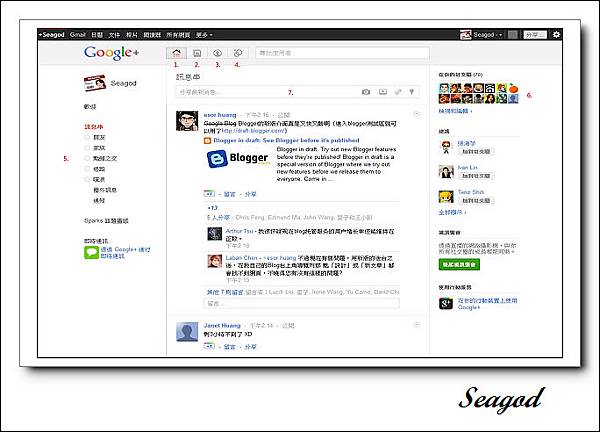Focus the Google+ search box
This screenshot has height=432, width=600.
(x=342, y=53)
